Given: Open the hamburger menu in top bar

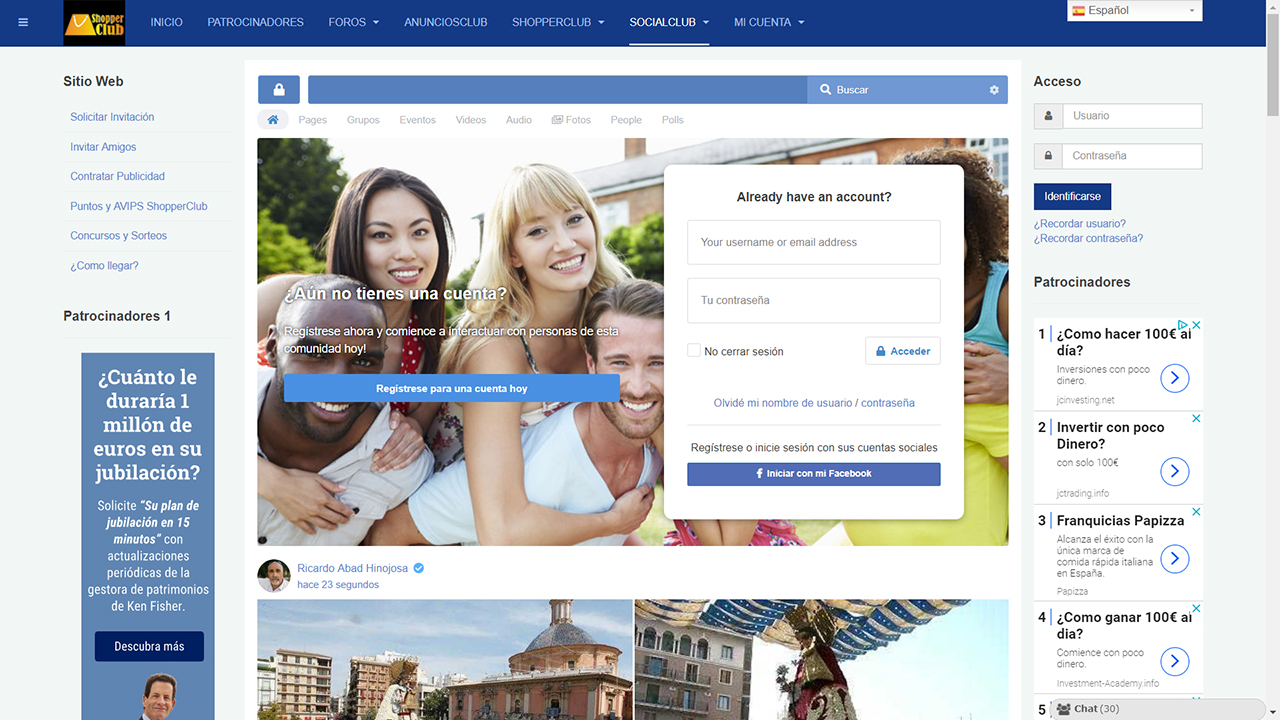Looking at the screenshot, I should (24, 22).
